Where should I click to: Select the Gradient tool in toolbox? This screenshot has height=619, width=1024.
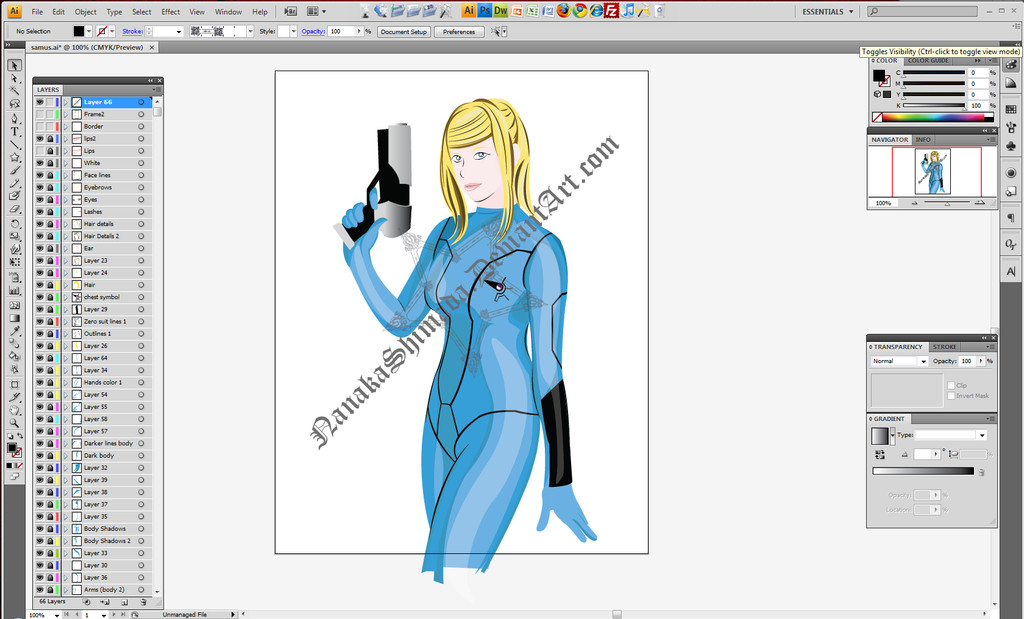[x=14, y=318]
